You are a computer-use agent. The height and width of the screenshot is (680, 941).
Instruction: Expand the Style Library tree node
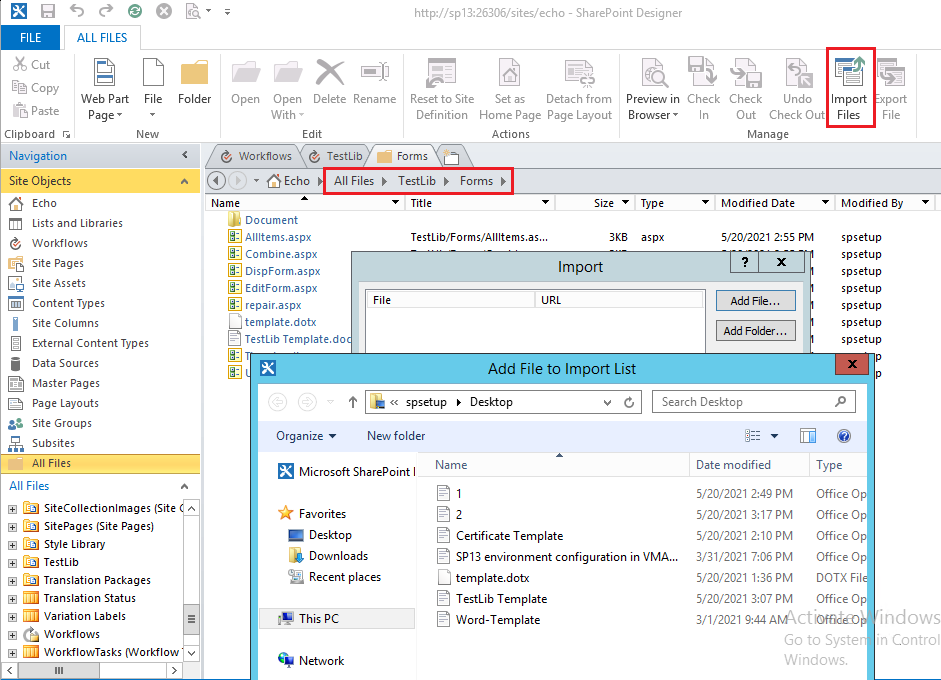click(x=12, y=545)
